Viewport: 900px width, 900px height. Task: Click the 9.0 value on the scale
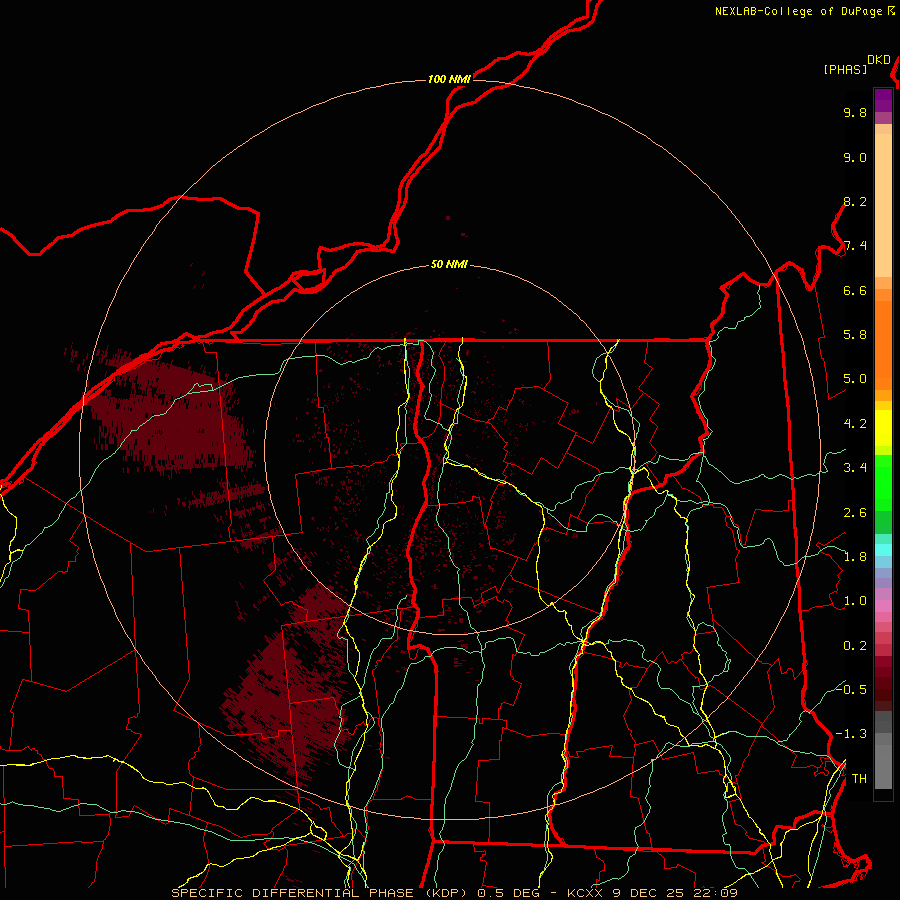[x=855, y=157]
